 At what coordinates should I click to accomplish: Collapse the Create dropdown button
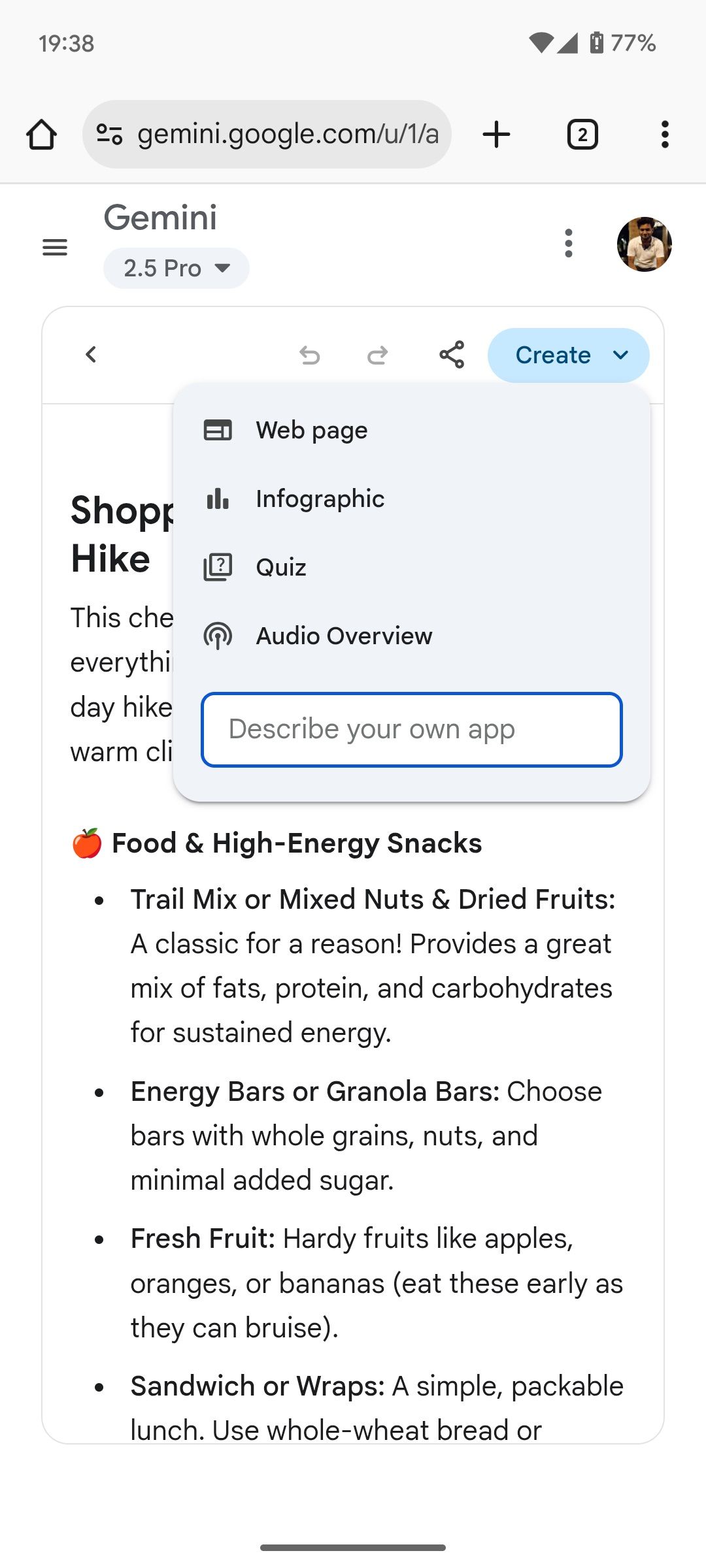tap(568, 355)
